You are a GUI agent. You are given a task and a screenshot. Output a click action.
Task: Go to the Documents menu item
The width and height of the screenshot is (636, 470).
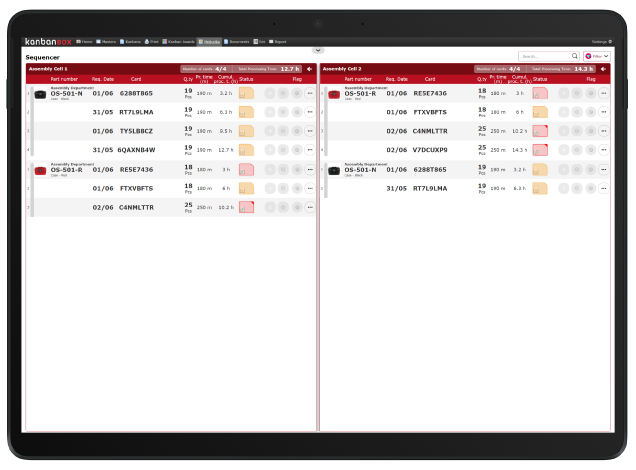(237, 42)
